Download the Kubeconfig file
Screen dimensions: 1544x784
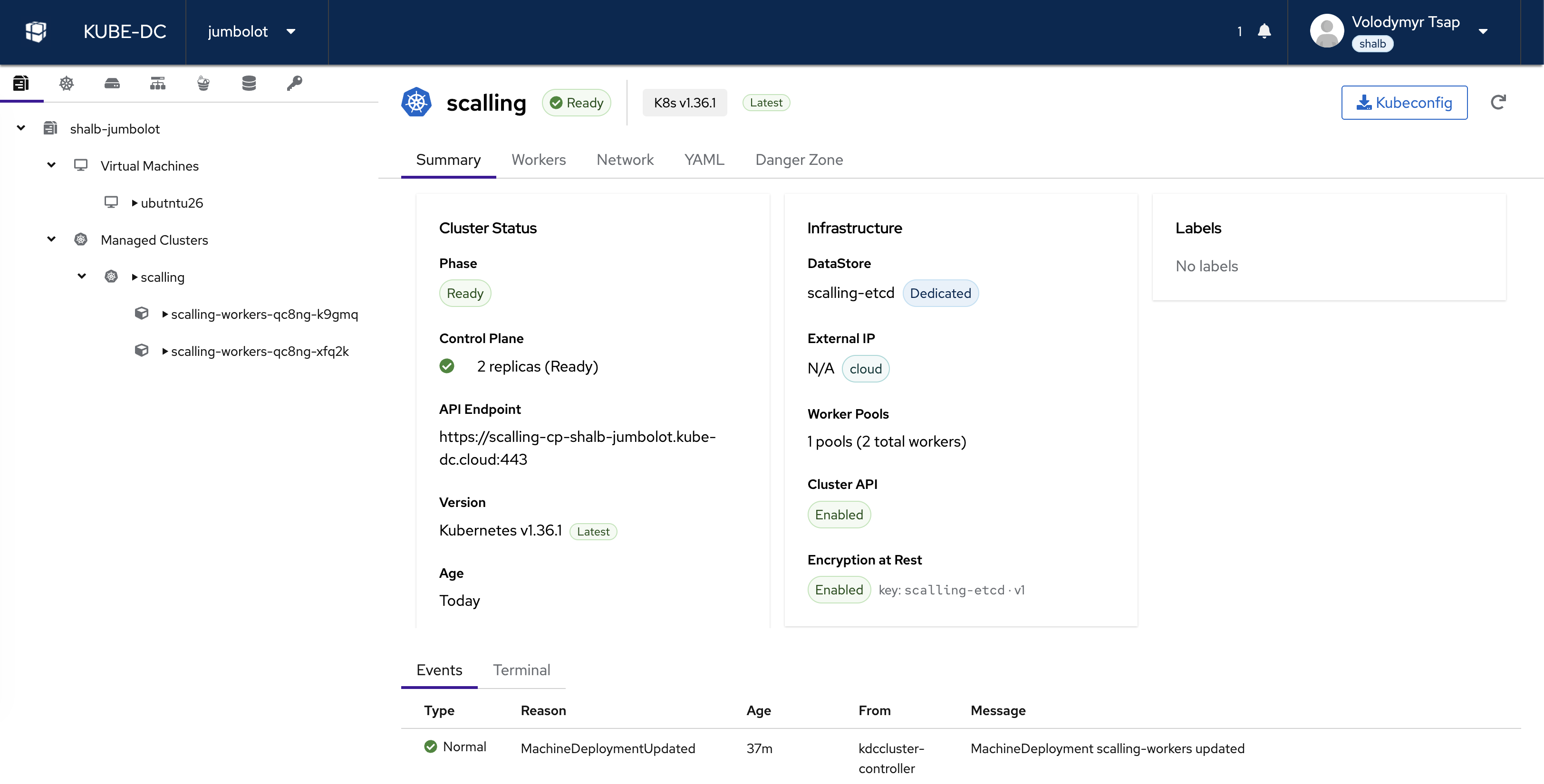pyautogui.click(x=1404, y=103)
